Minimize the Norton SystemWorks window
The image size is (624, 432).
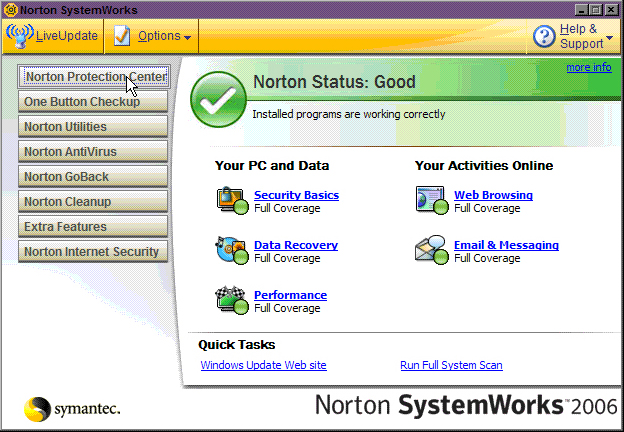(x=582, y=10)
